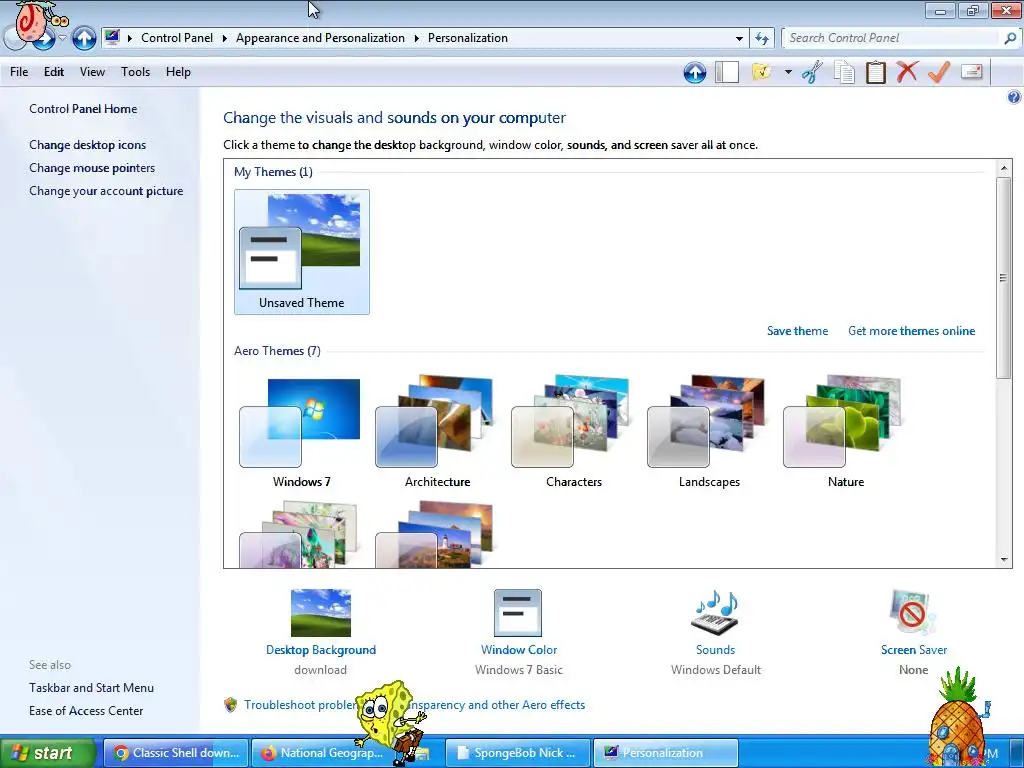Click the Up one level toolbar icon
1024x768 pixels.
[x=695, y=72]
